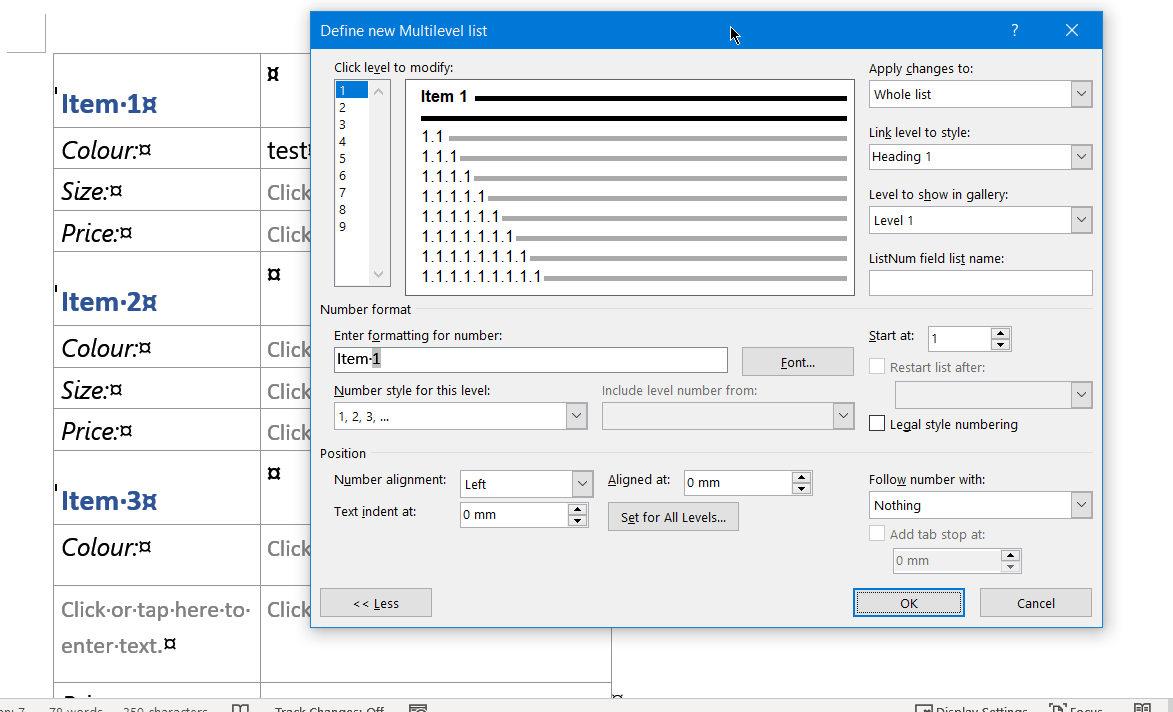Toggle the Restart list after checkbox
1173x712 pixels.
click(x=877, y=365)
